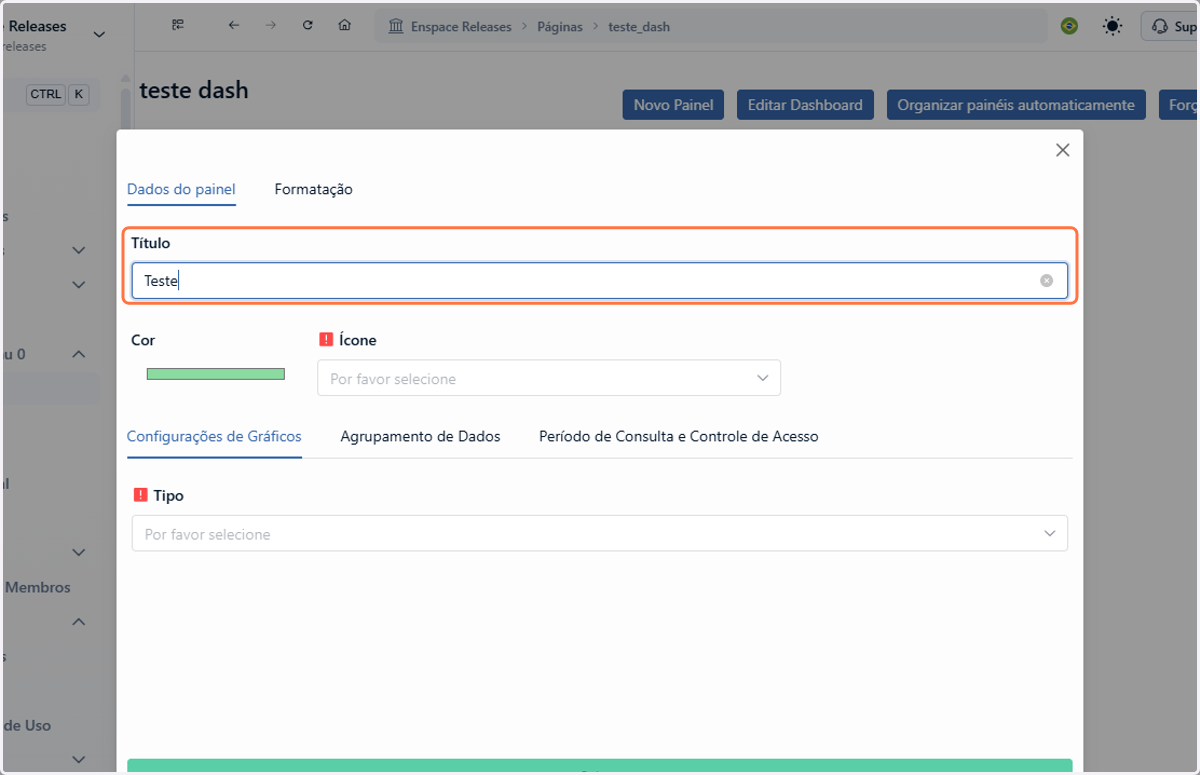Click the Editar Dashboard button
The width and height of the screenshot is (1200, 775).
point(805,105)
